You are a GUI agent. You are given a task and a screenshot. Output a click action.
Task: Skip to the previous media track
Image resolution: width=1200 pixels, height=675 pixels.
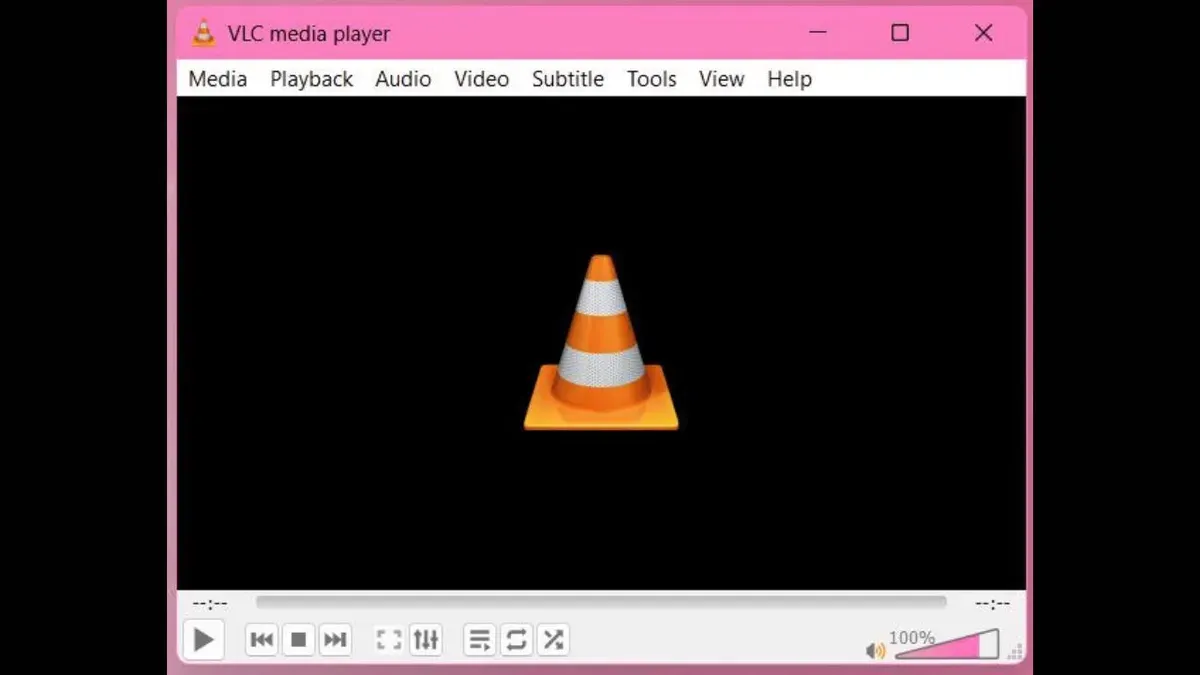coord(262,640)
